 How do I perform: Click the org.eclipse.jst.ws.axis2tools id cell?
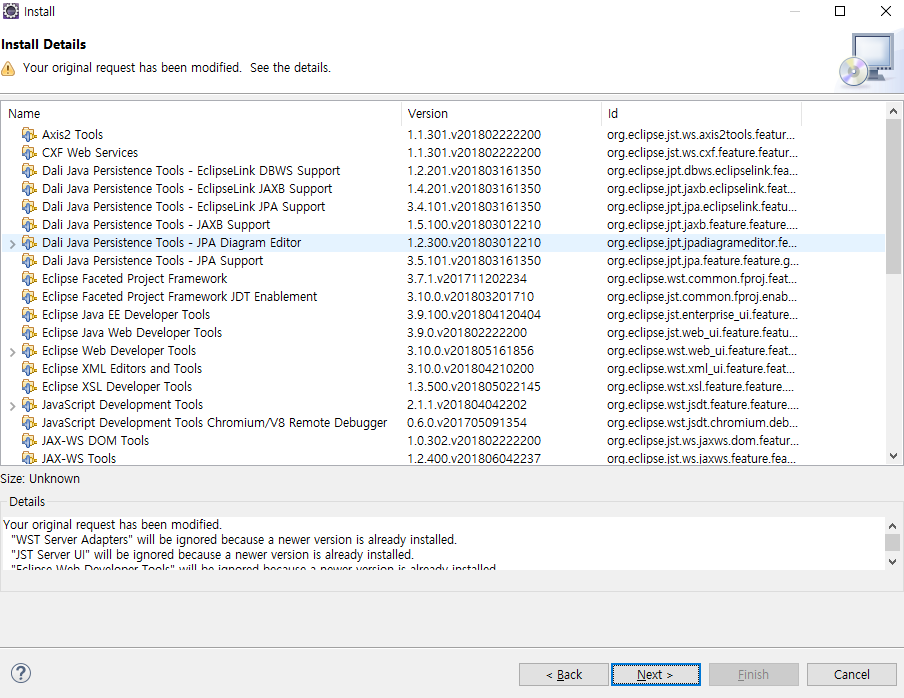700,135
